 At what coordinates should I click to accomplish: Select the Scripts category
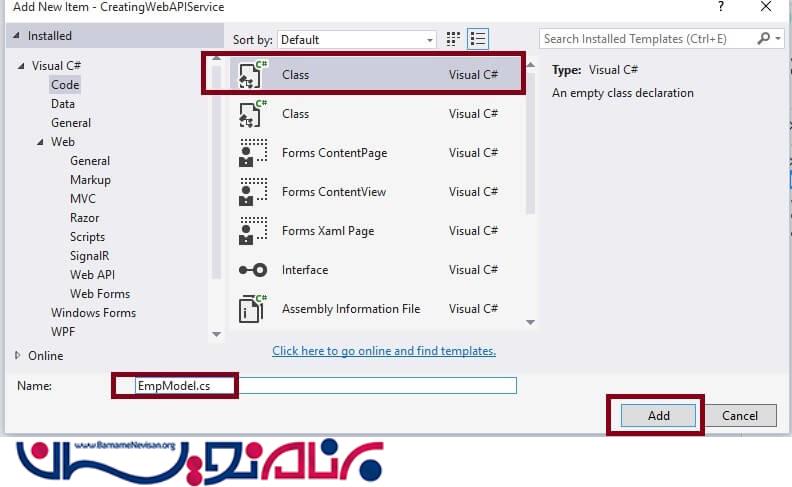click(87, 237)
